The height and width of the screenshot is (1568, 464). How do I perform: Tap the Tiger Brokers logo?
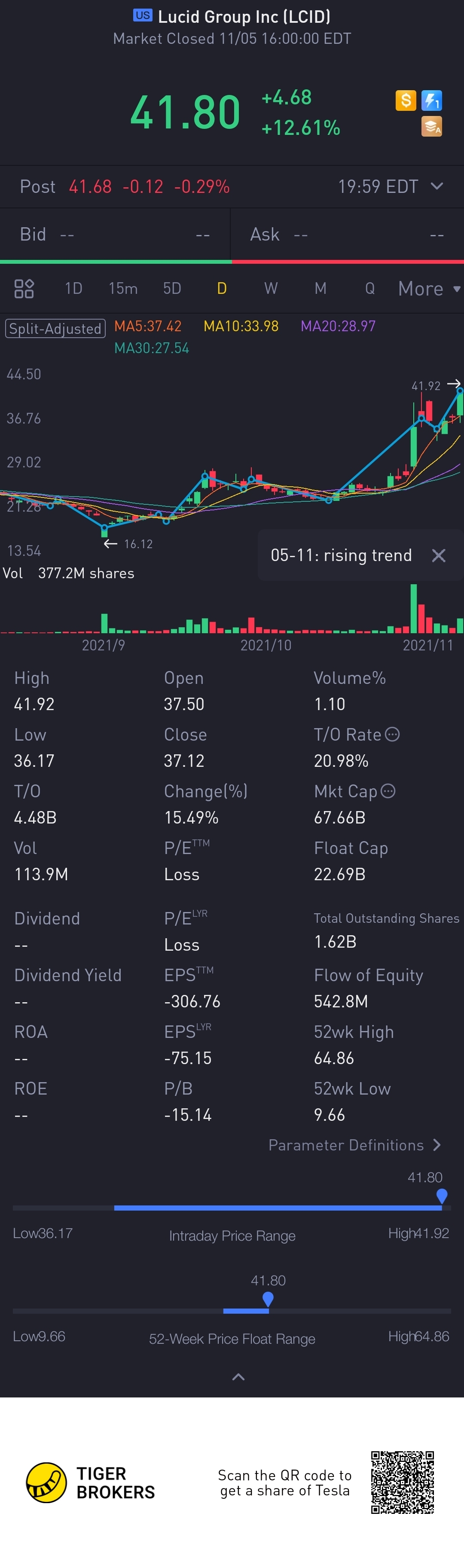(46, 1483)
